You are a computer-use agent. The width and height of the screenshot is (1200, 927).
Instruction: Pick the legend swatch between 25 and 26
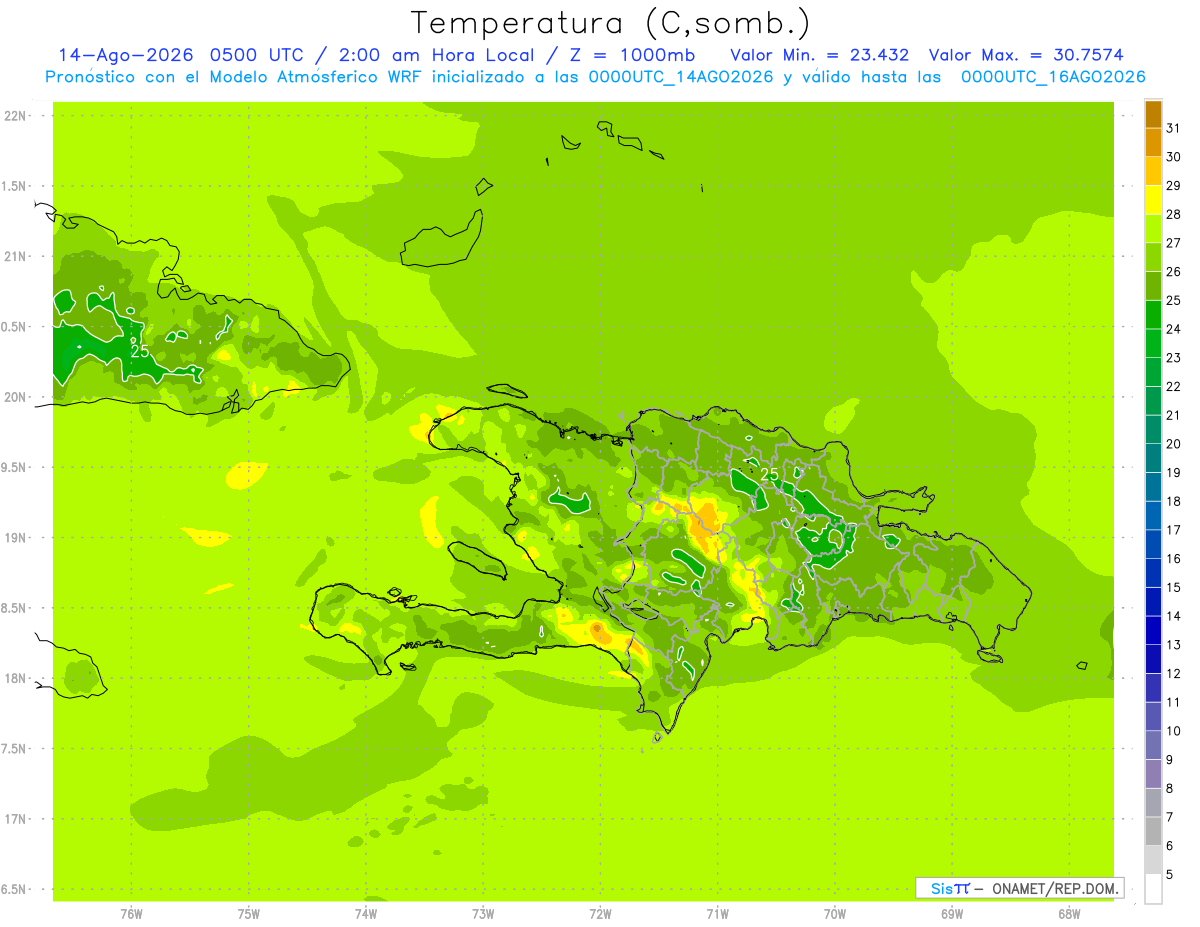click(1153, 286)
